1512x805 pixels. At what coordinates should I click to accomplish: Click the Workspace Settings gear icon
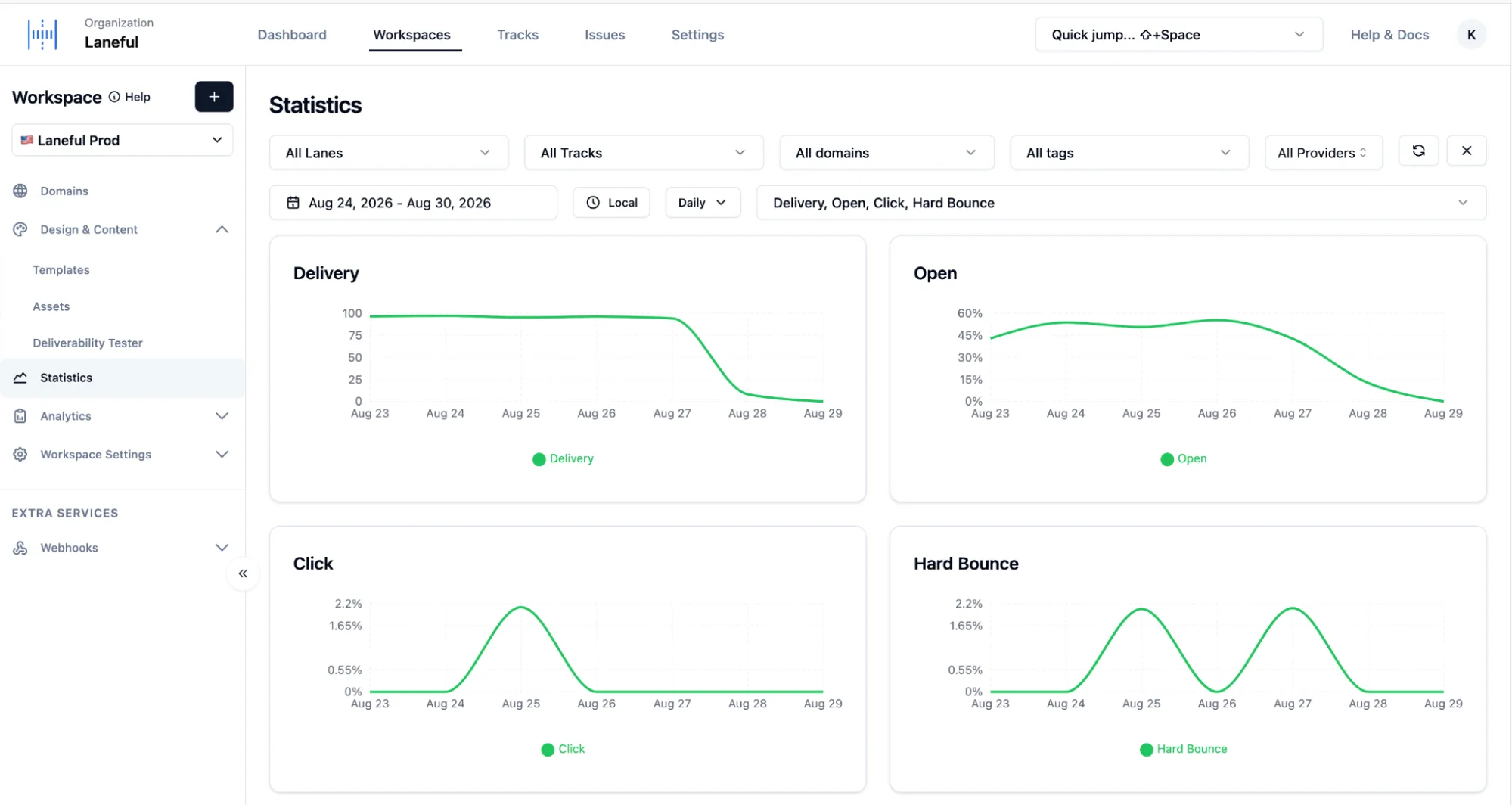pyautogui.click(x=20, y=455)
